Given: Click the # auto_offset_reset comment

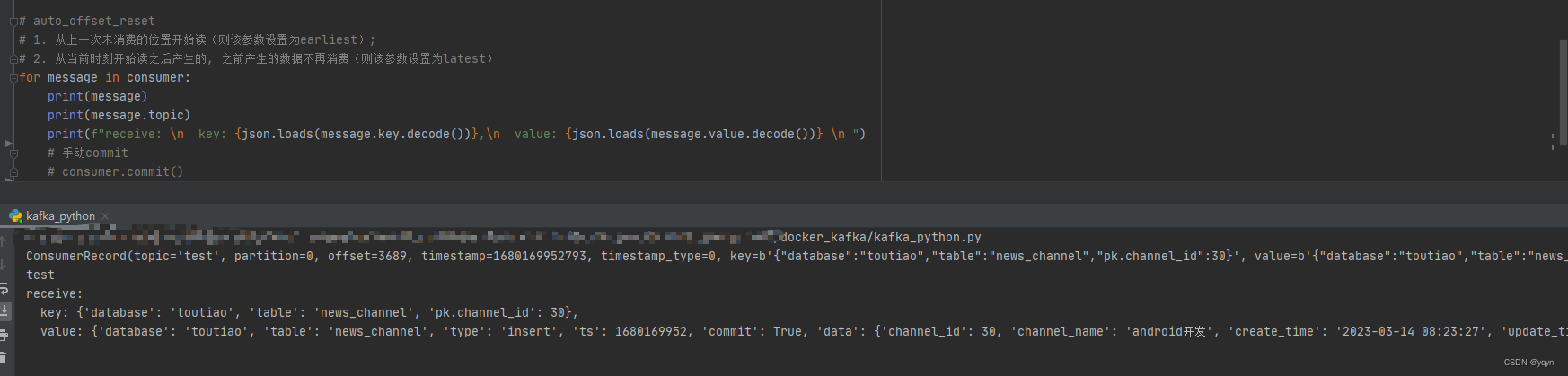Looking at the screenshot, I should click(x=87, y=21).
